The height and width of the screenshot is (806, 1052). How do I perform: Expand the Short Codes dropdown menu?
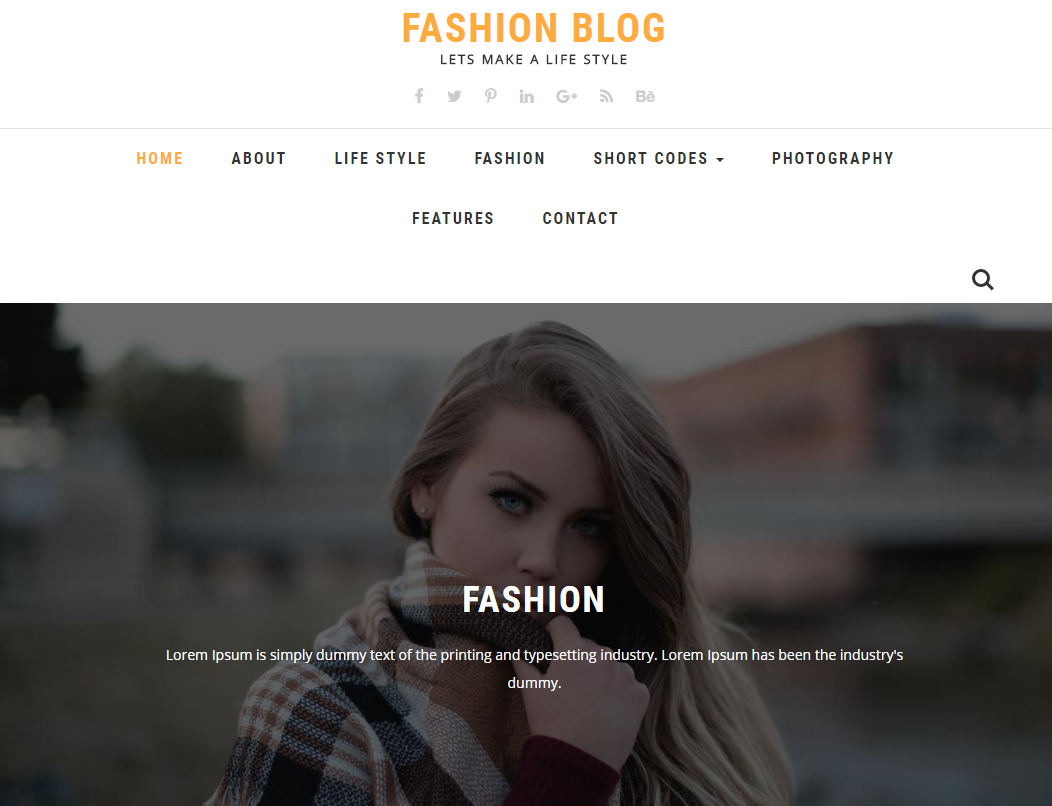pyautogui.click(x=658, y=158)
